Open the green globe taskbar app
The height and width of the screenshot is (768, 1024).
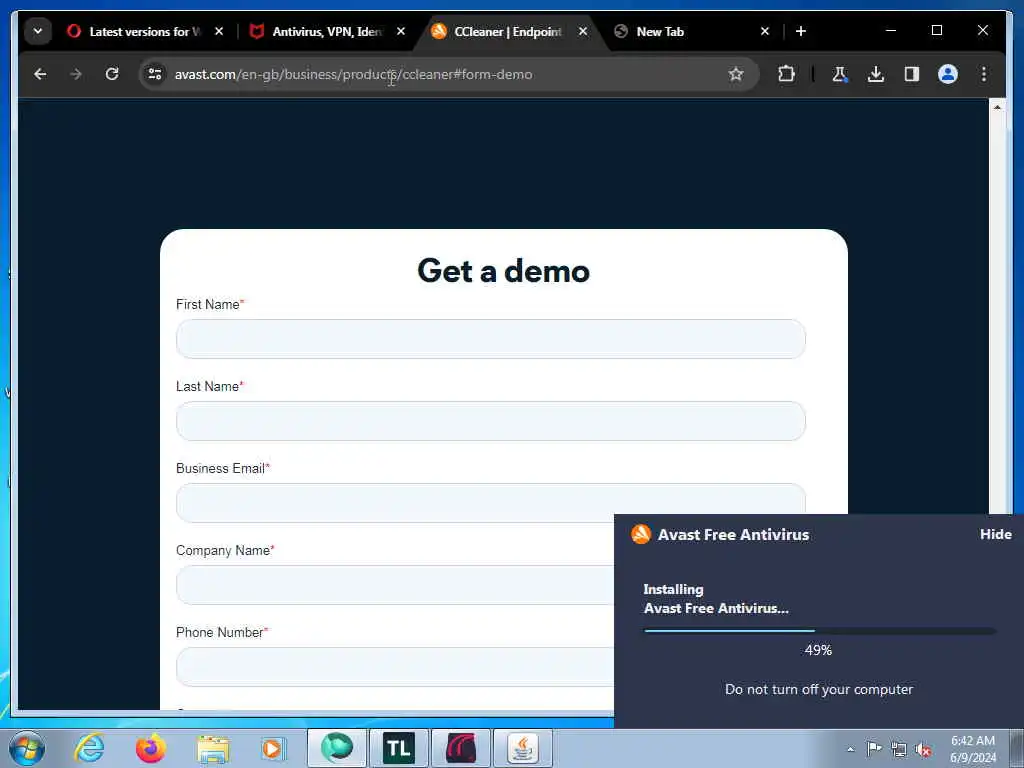(337, 748)
